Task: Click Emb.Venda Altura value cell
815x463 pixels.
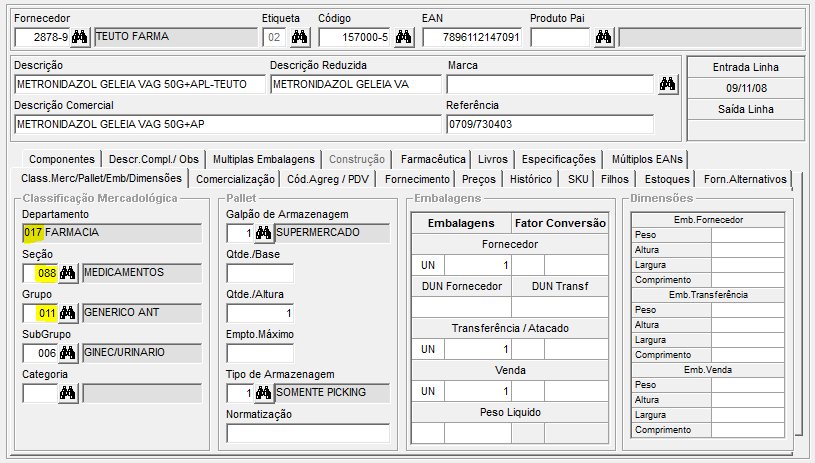Action: tap(747, 400)
